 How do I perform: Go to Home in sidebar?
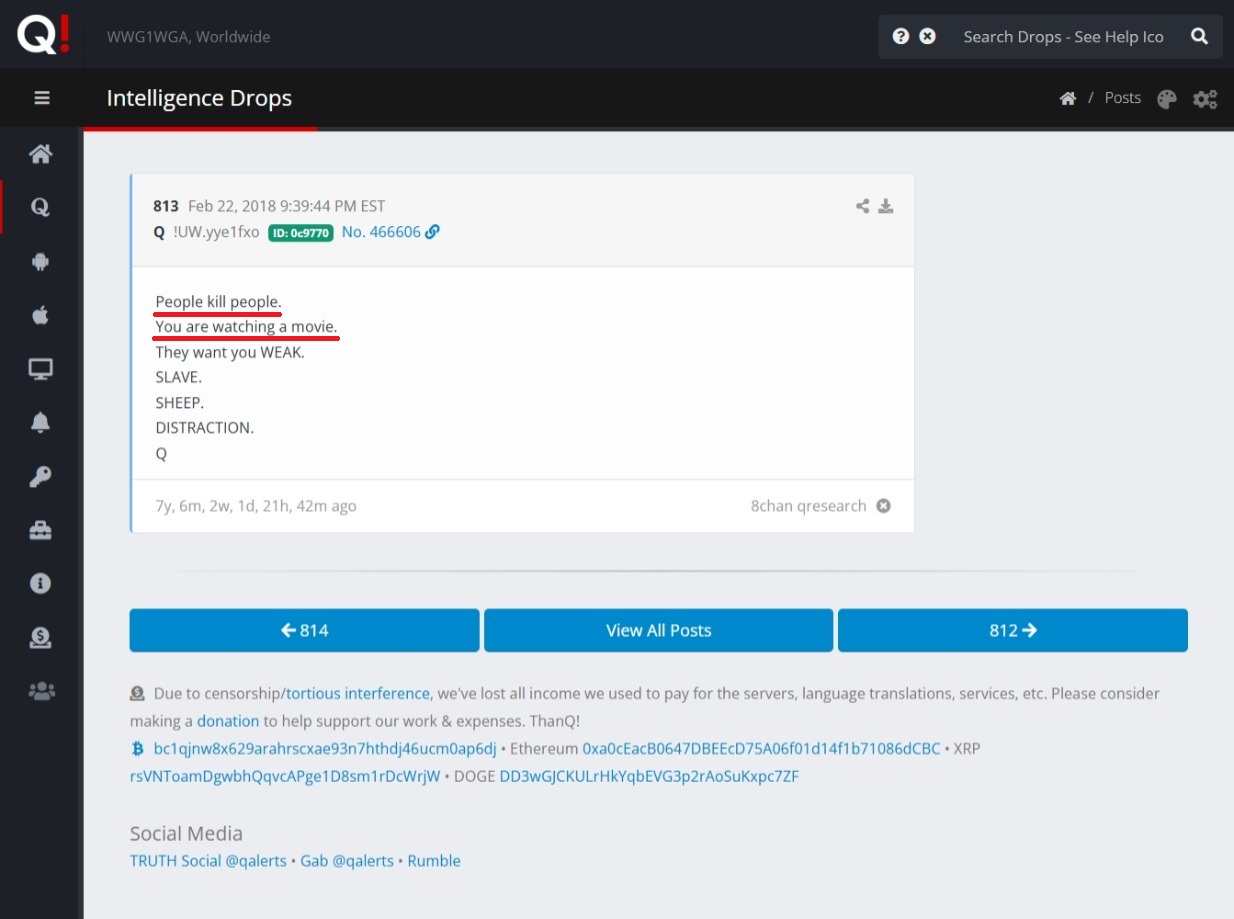click(x=40, y=154)
